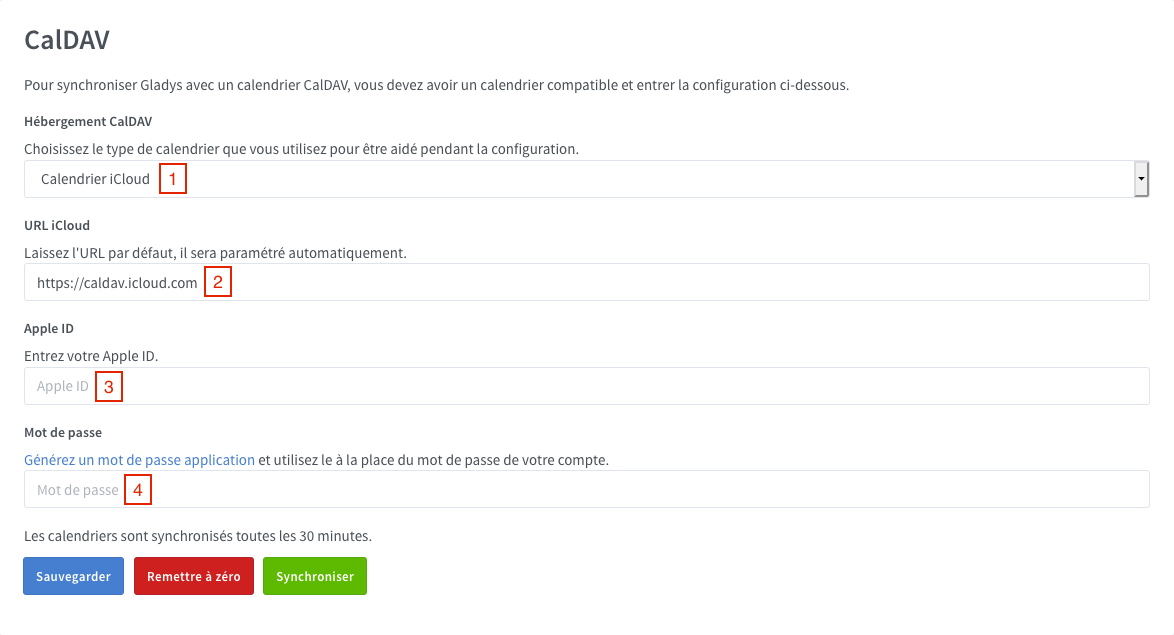The width and height of the screenshot is (1174, 635).
Task: Hit the green Synchroniser button
Action: (x=315, y=577)
